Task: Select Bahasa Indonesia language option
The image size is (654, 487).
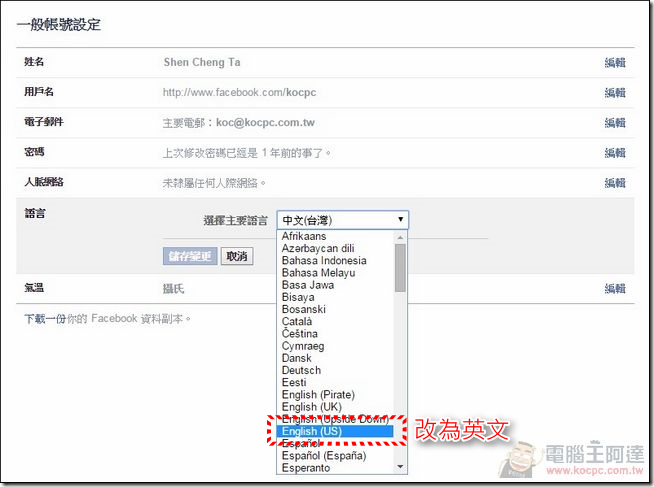Action: [324, 261]
